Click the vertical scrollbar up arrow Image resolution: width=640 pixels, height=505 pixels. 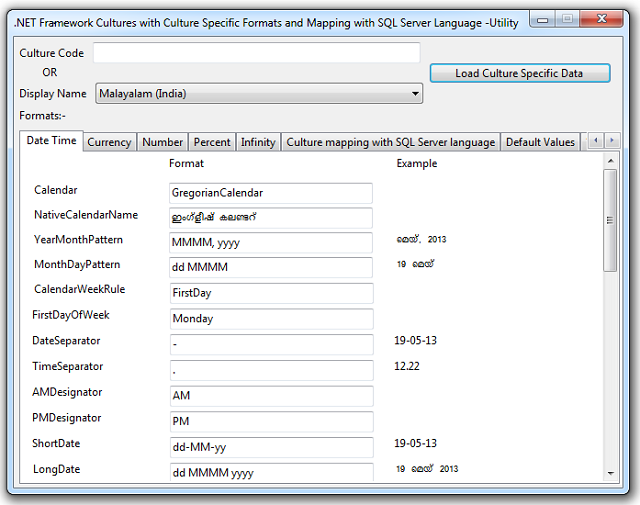pyautogui.click(x=611, y=161)
